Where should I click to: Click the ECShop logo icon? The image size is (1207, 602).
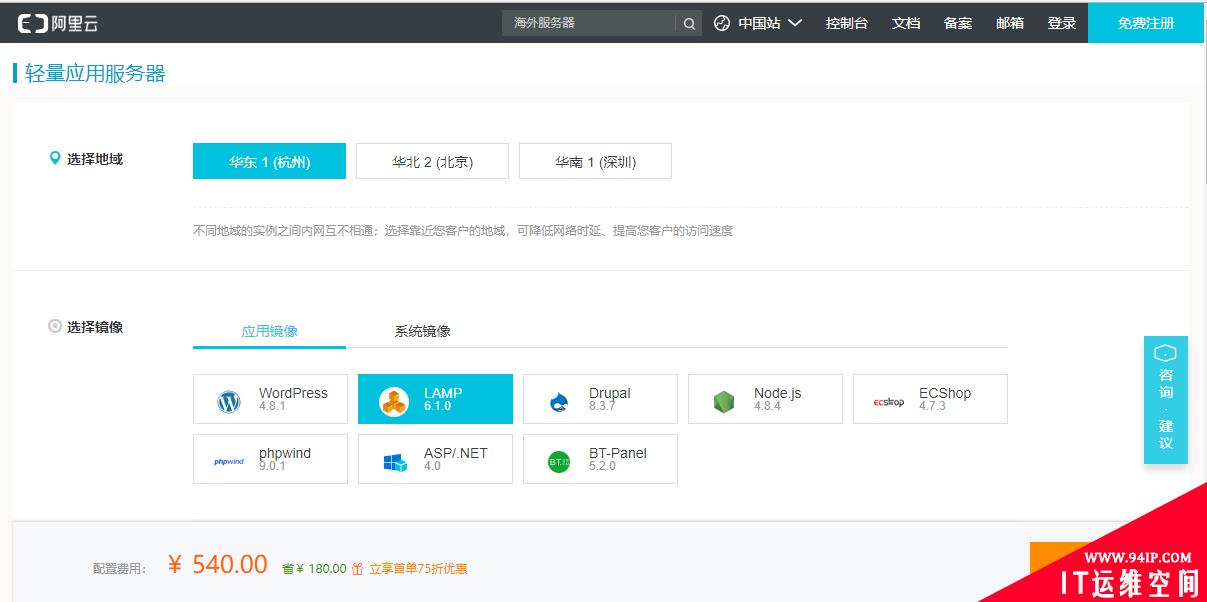pyautogui.click(x=888, y=402)
